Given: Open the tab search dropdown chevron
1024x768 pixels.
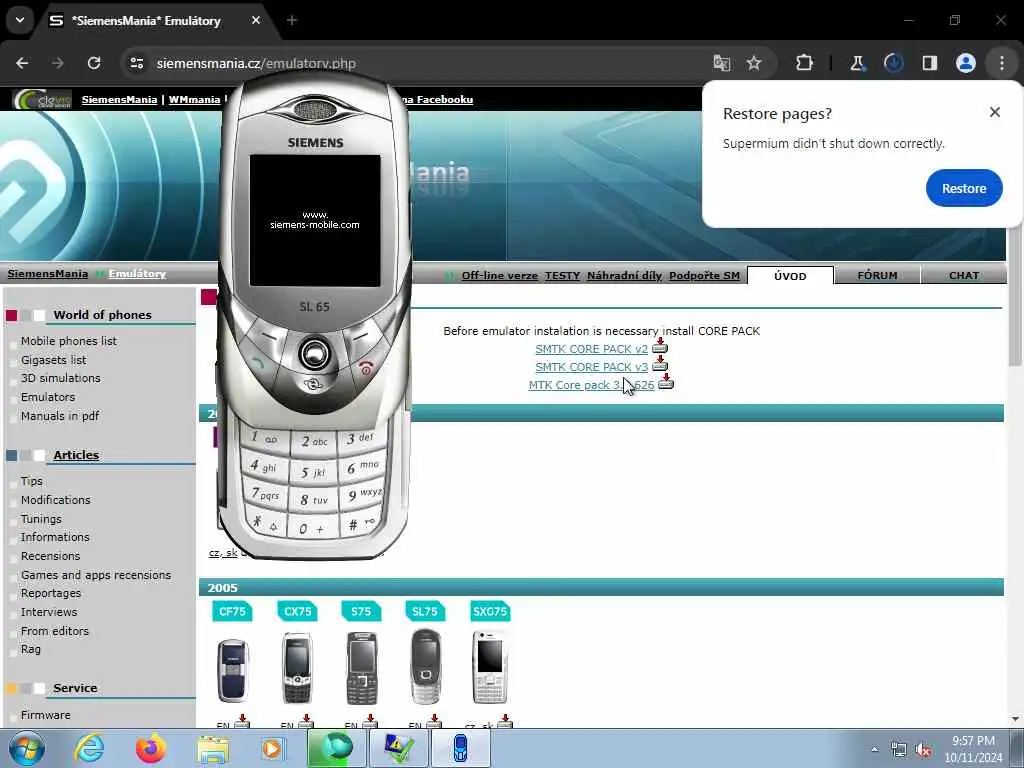Looking at the screenshot, I should [x=20, y=20].
